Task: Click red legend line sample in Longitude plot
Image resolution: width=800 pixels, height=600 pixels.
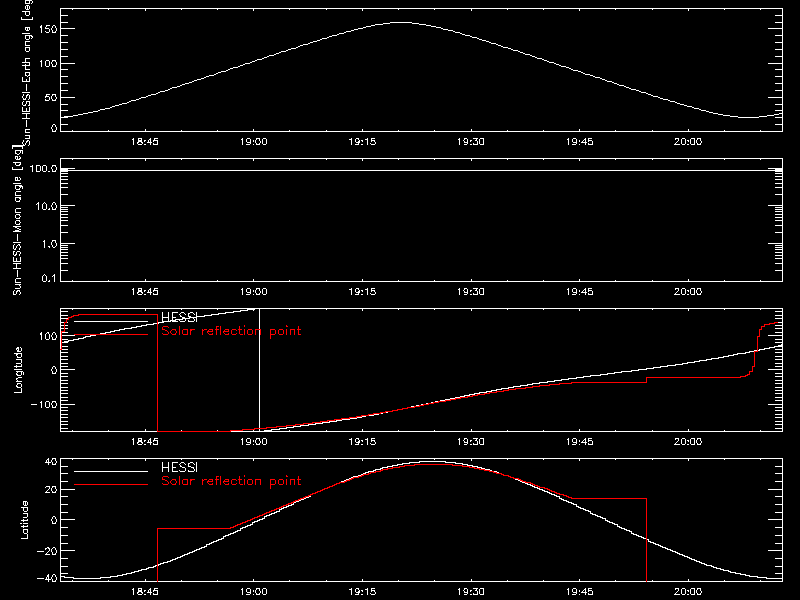Action: 111,334
